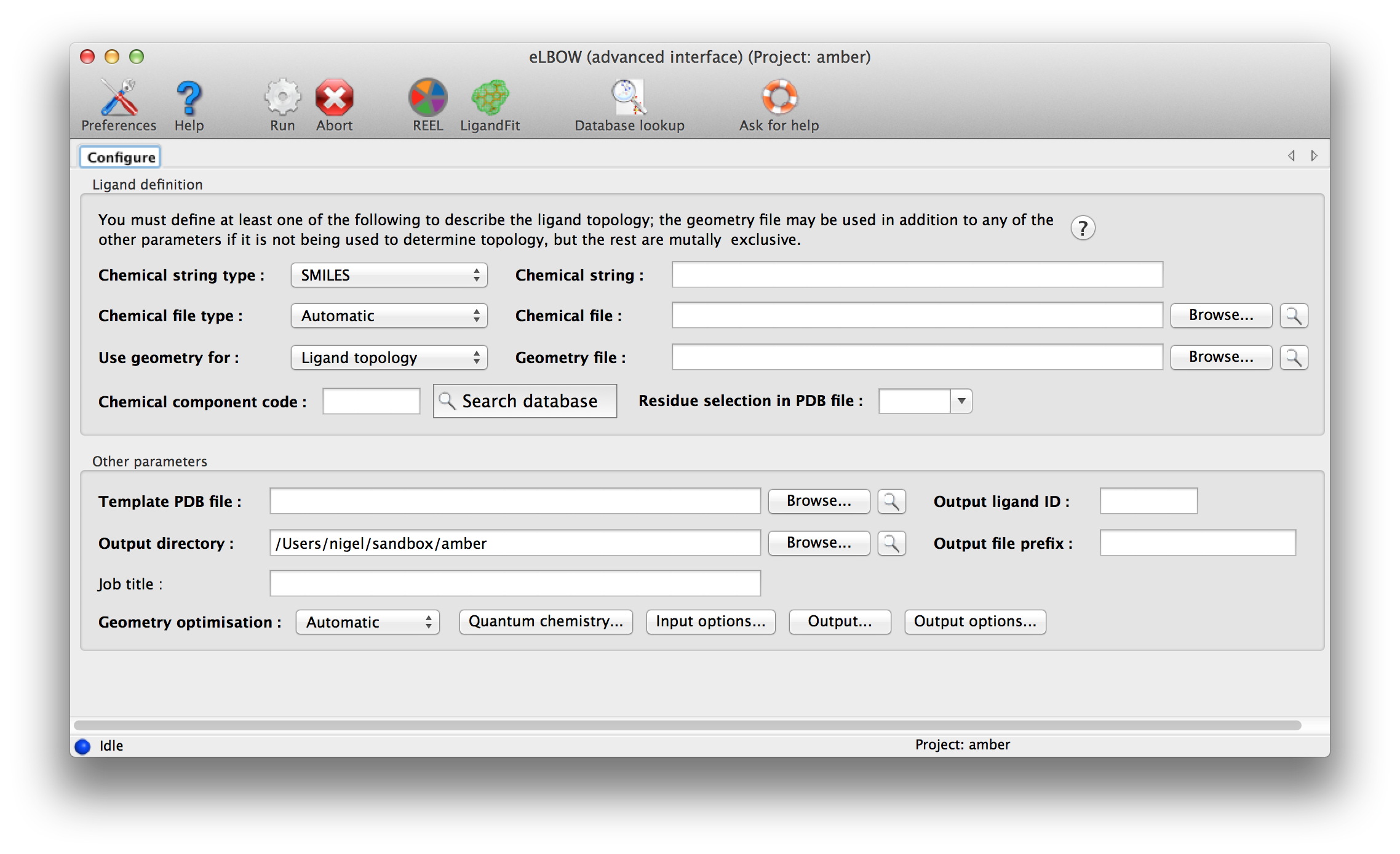Click inside the Job title field

coord(515,583)
